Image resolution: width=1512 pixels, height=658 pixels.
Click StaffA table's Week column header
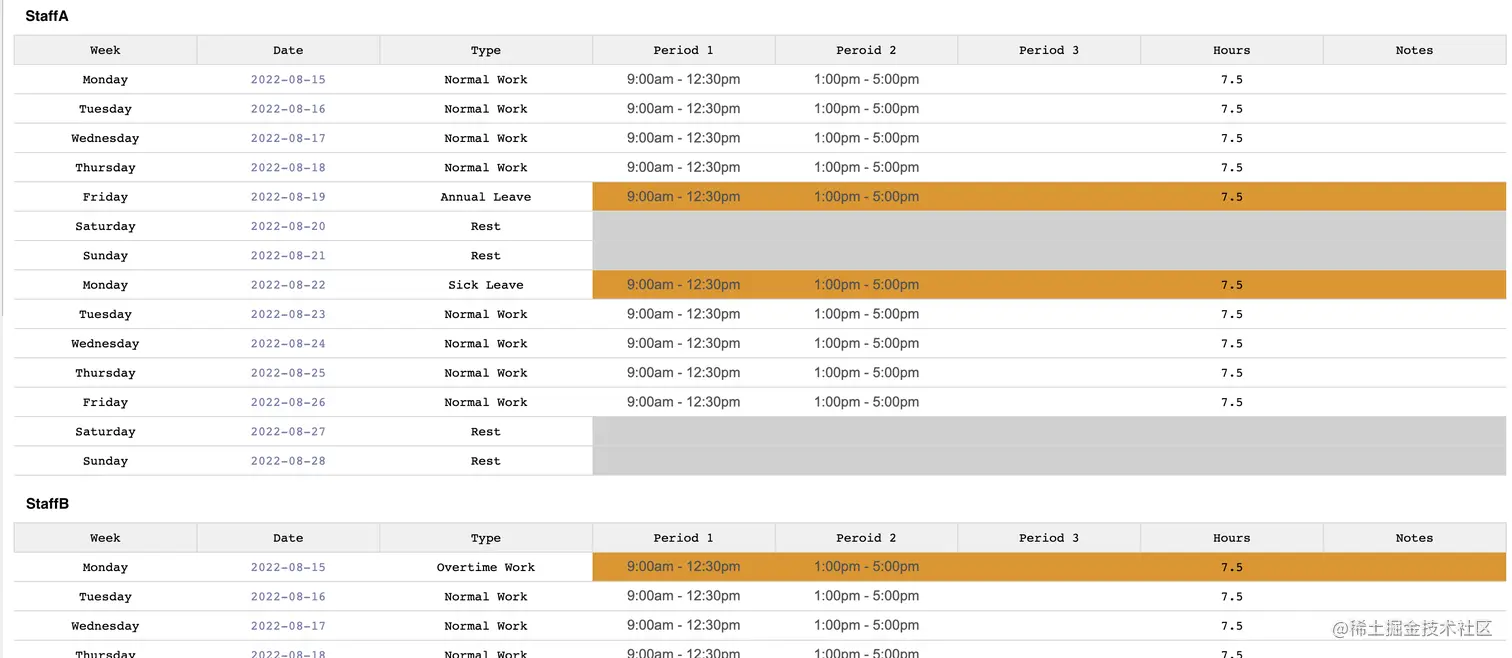click(x=105, y=50)
